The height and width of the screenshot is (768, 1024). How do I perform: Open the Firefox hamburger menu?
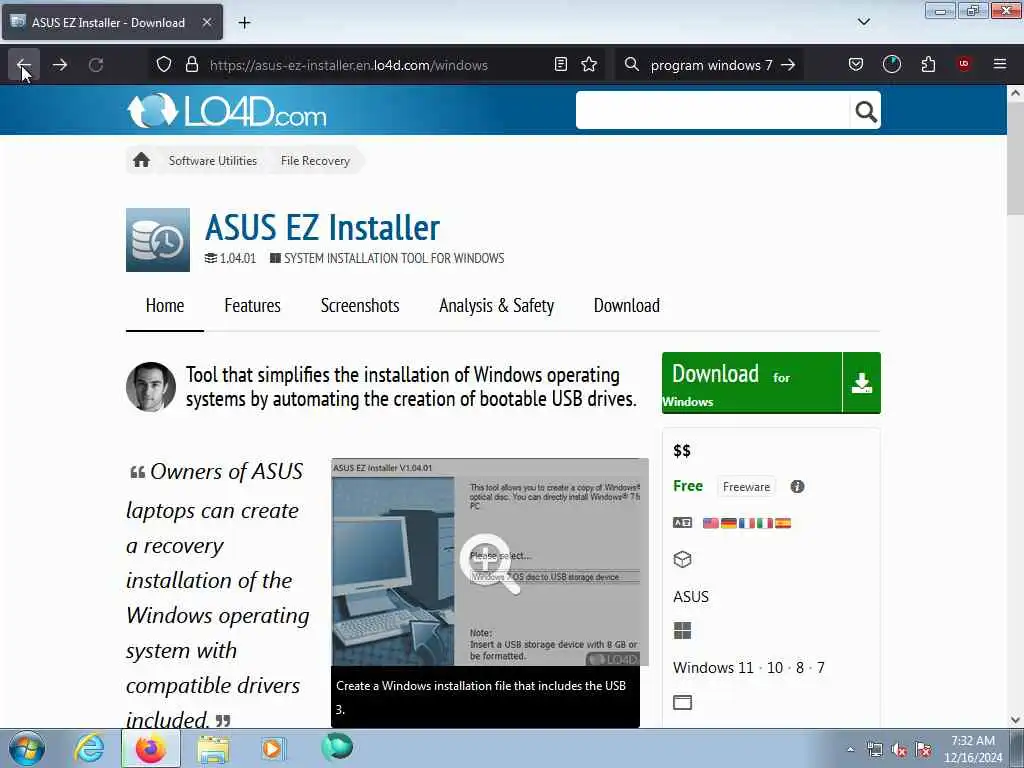tap(1000, 64)
